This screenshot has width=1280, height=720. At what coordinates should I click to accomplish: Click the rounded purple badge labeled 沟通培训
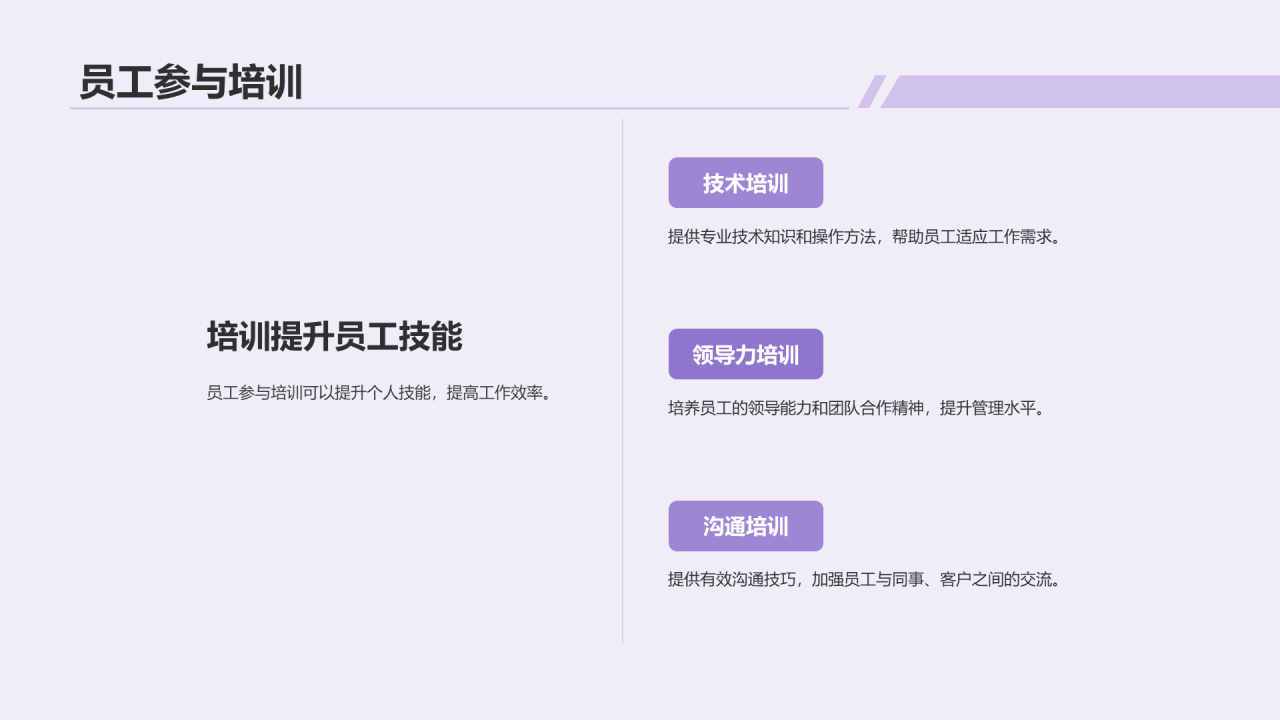click(x=746, y=525)
